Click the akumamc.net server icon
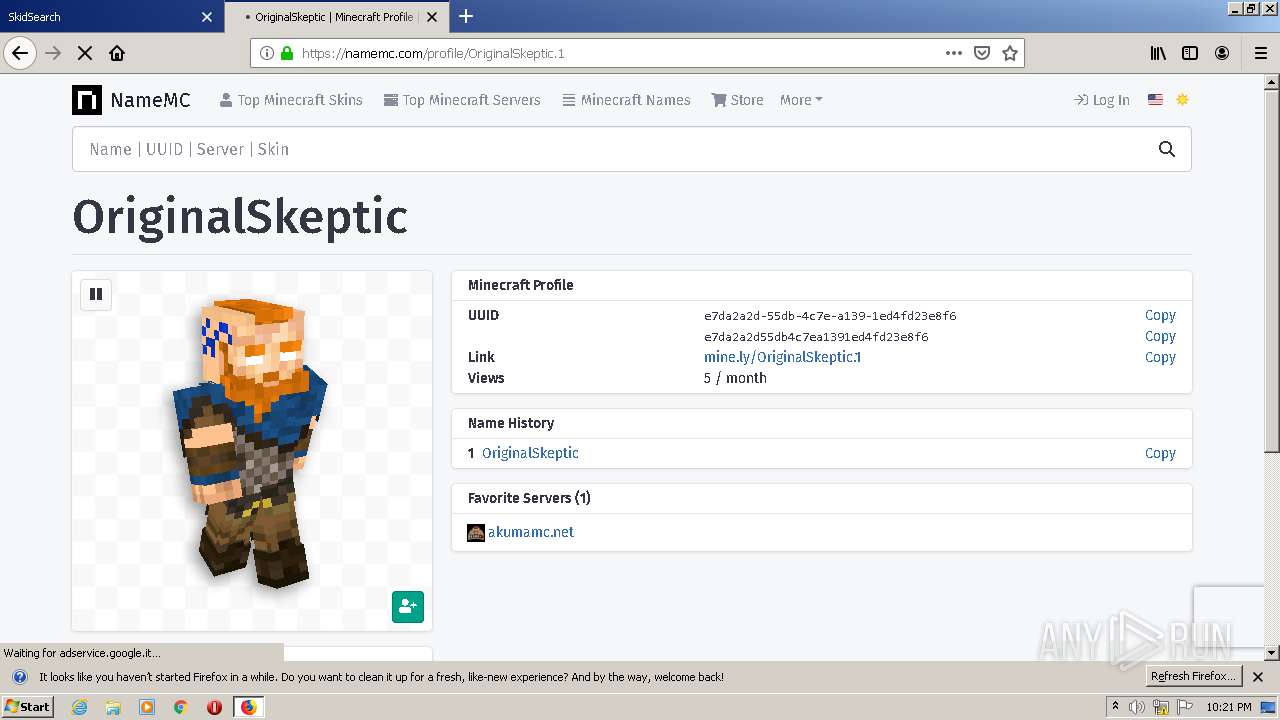Viewport: 1280px width, 720px height. coord(476,533)
